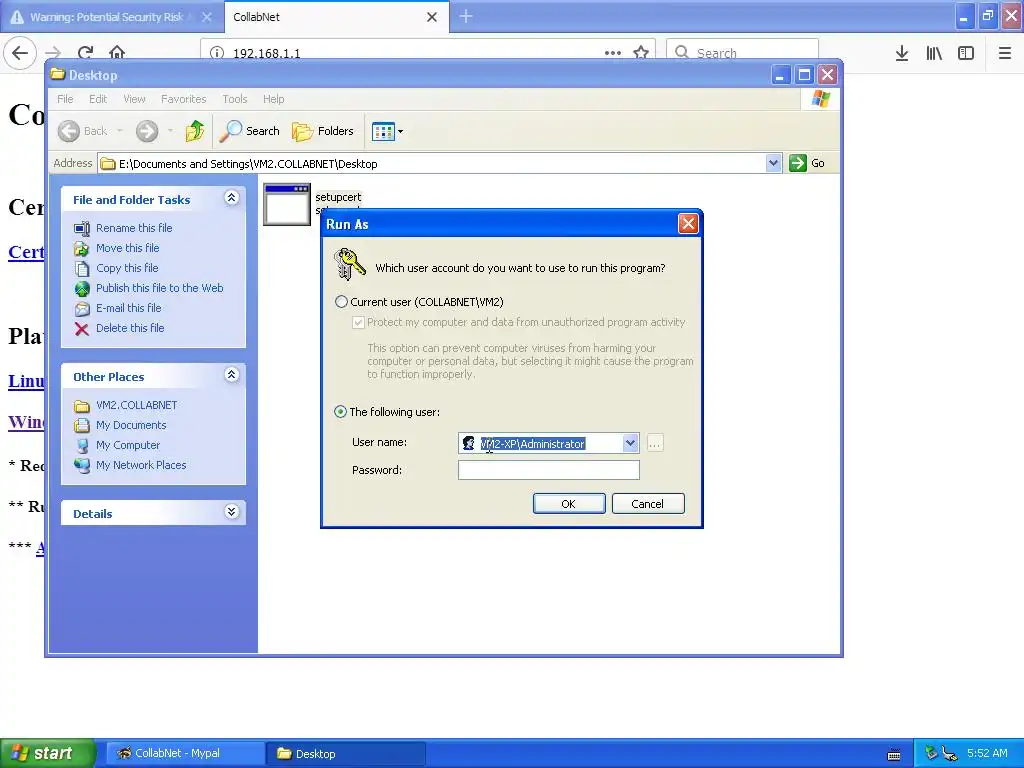Click E-mail this file
The height and width of the screenshot is (768, 1024).
[x=129, y=308]
